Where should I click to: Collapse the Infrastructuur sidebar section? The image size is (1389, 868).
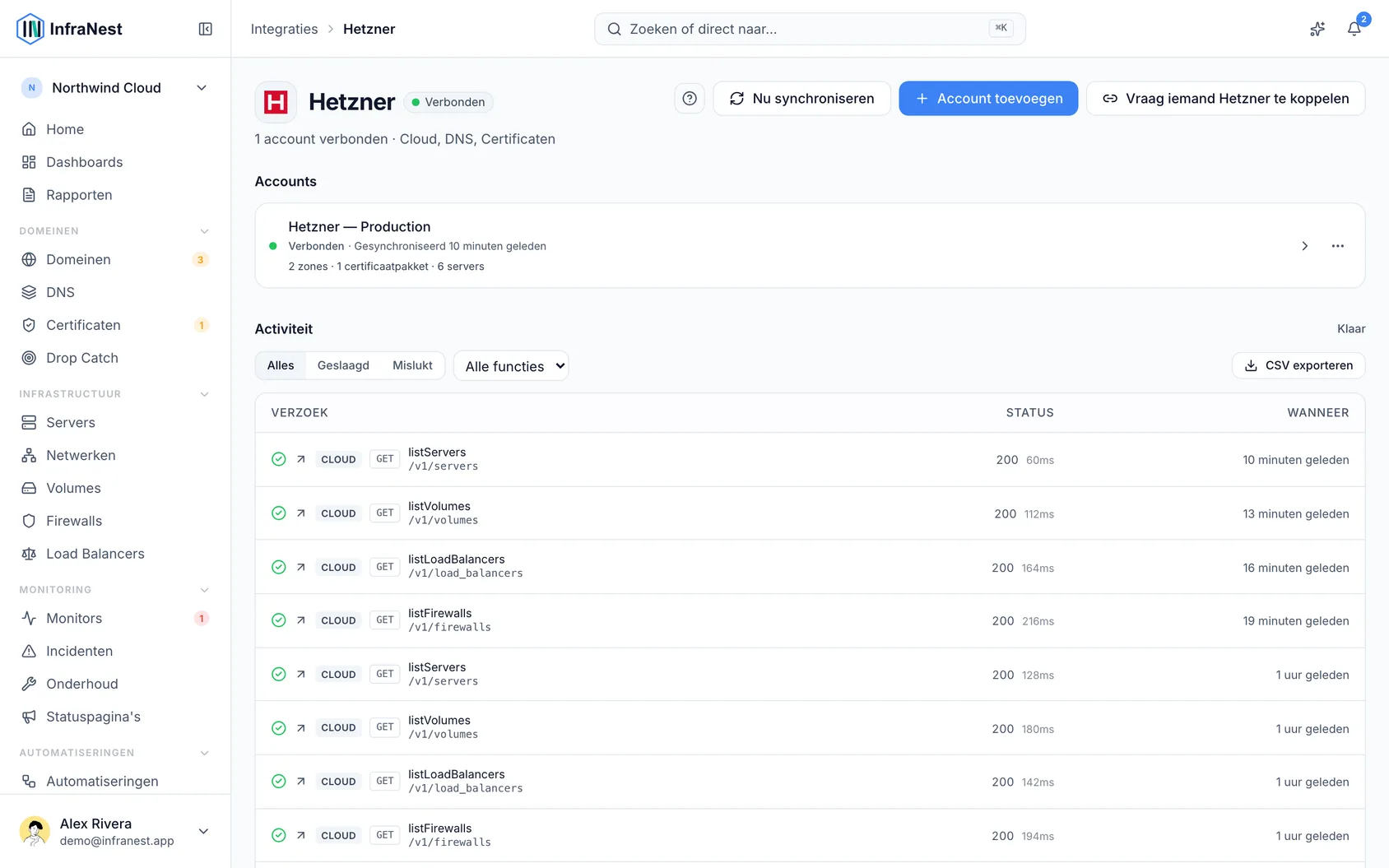coord(205,394)
